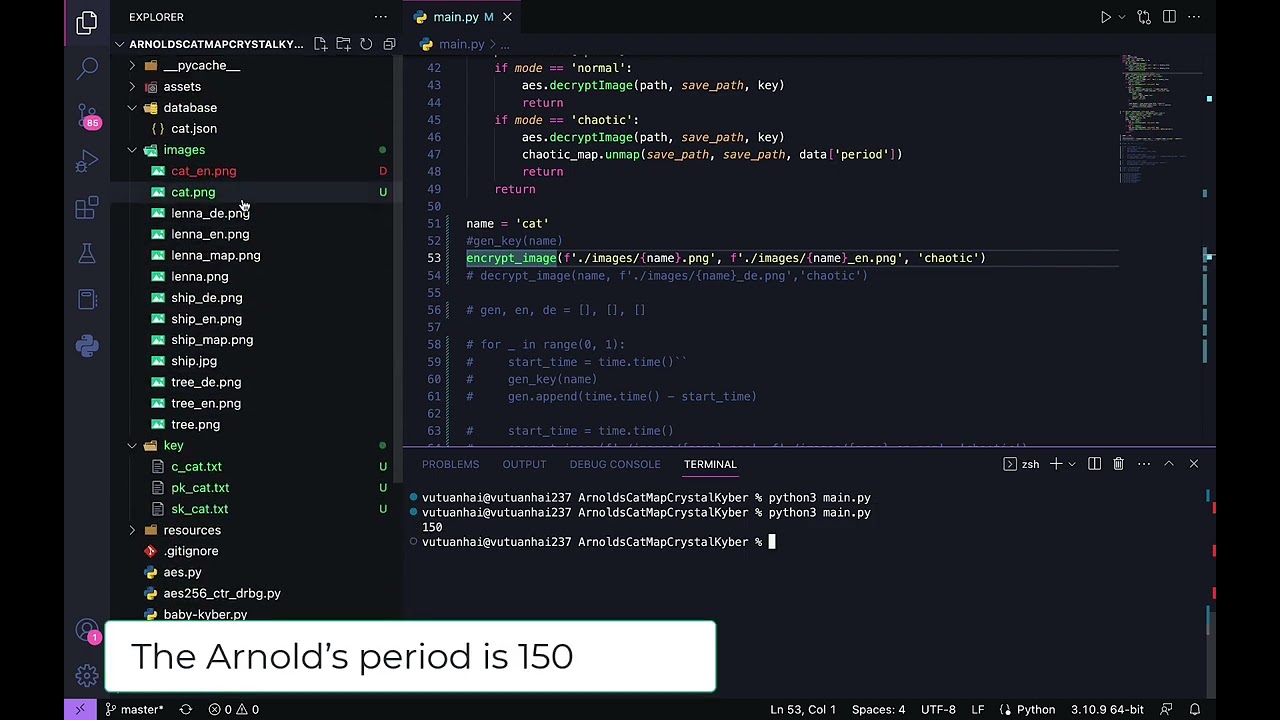The image size is (1280, 720).
Task: Open the Search view in activity bar
Action: (x=87, y=68)
